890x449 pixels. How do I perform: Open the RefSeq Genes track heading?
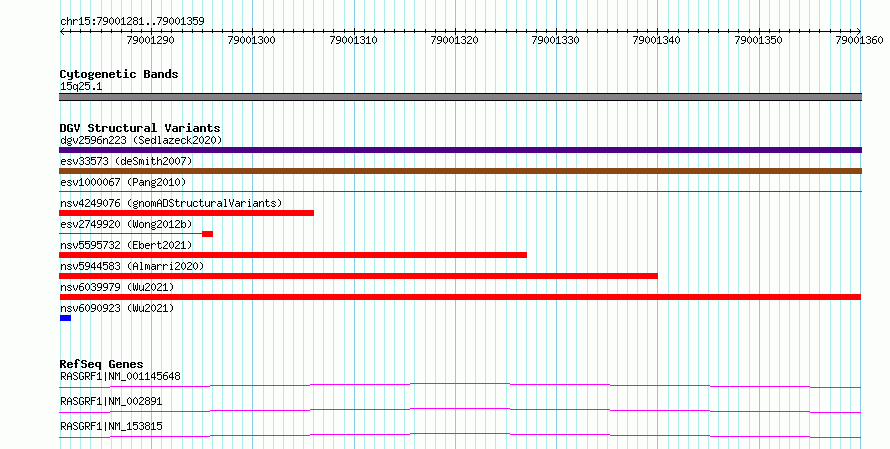(102, 364)
